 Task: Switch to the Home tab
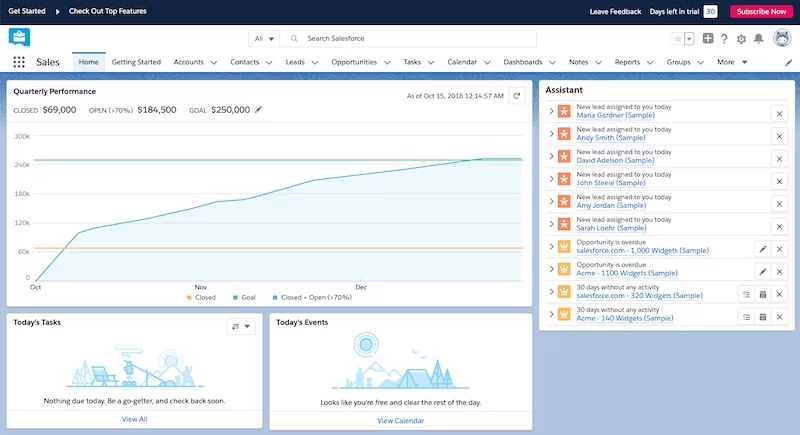(89, 62)
